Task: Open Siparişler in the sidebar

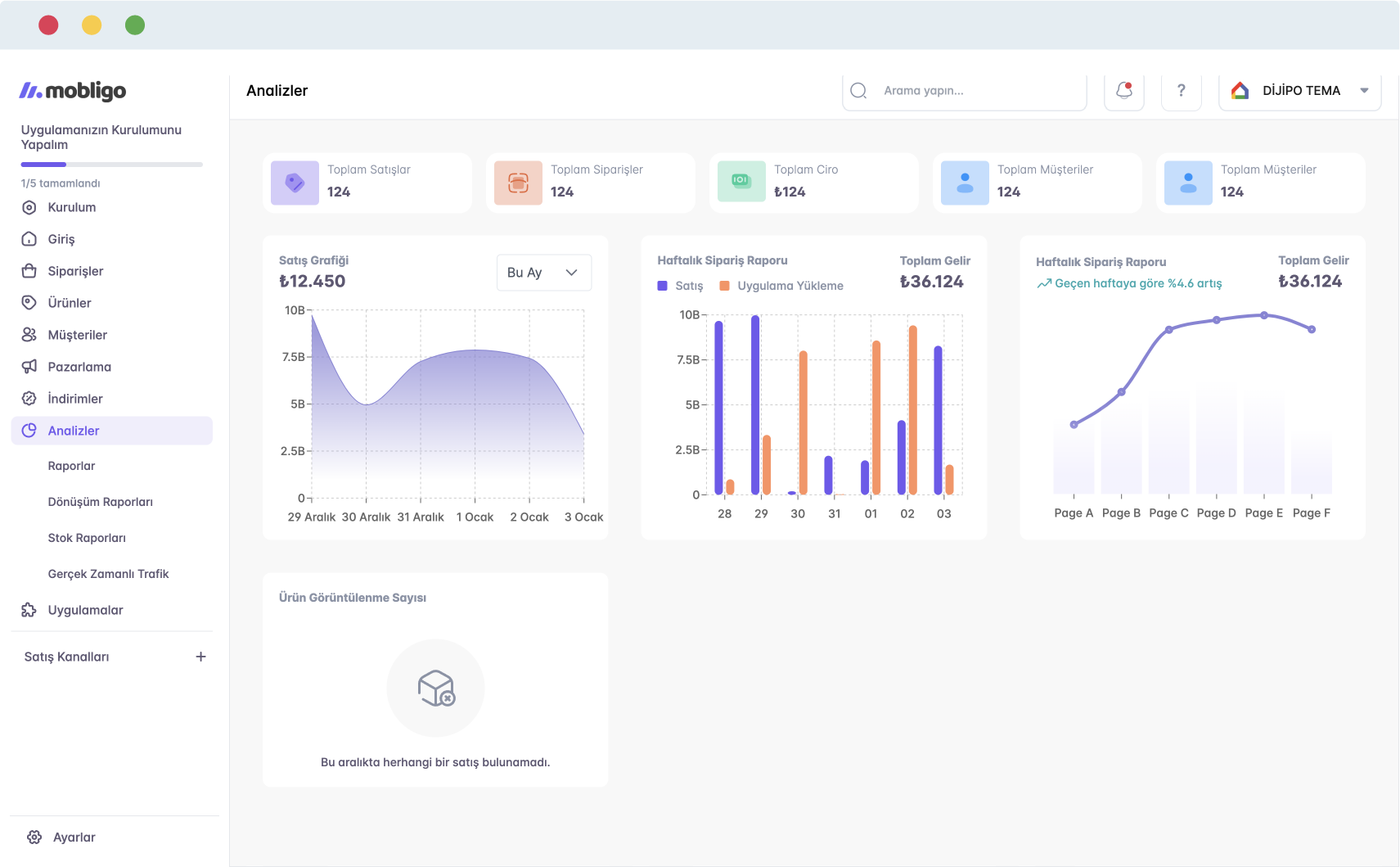Action: (75, 271)
